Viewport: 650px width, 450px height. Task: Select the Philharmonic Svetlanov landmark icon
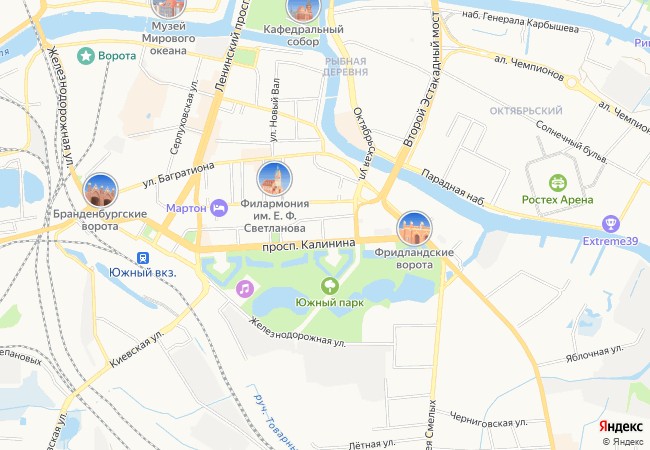pos(274,179)
